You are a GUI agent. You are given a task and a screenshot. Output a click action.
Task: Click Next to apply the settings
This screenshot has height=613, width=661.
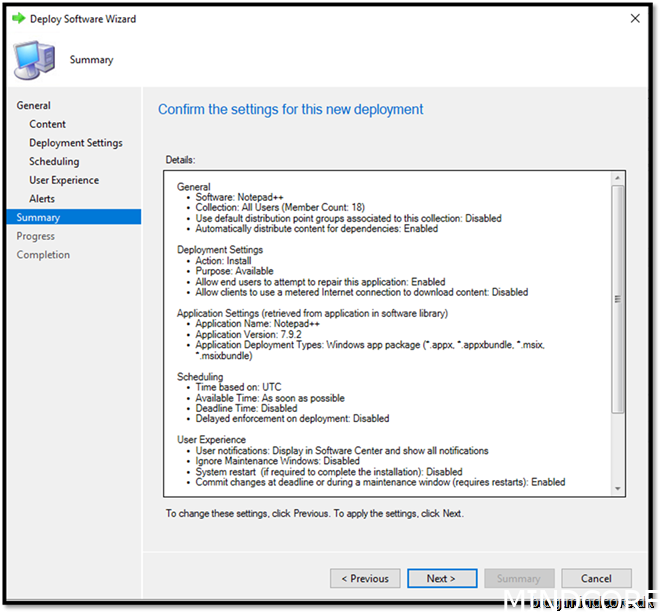tap(441, 578)
